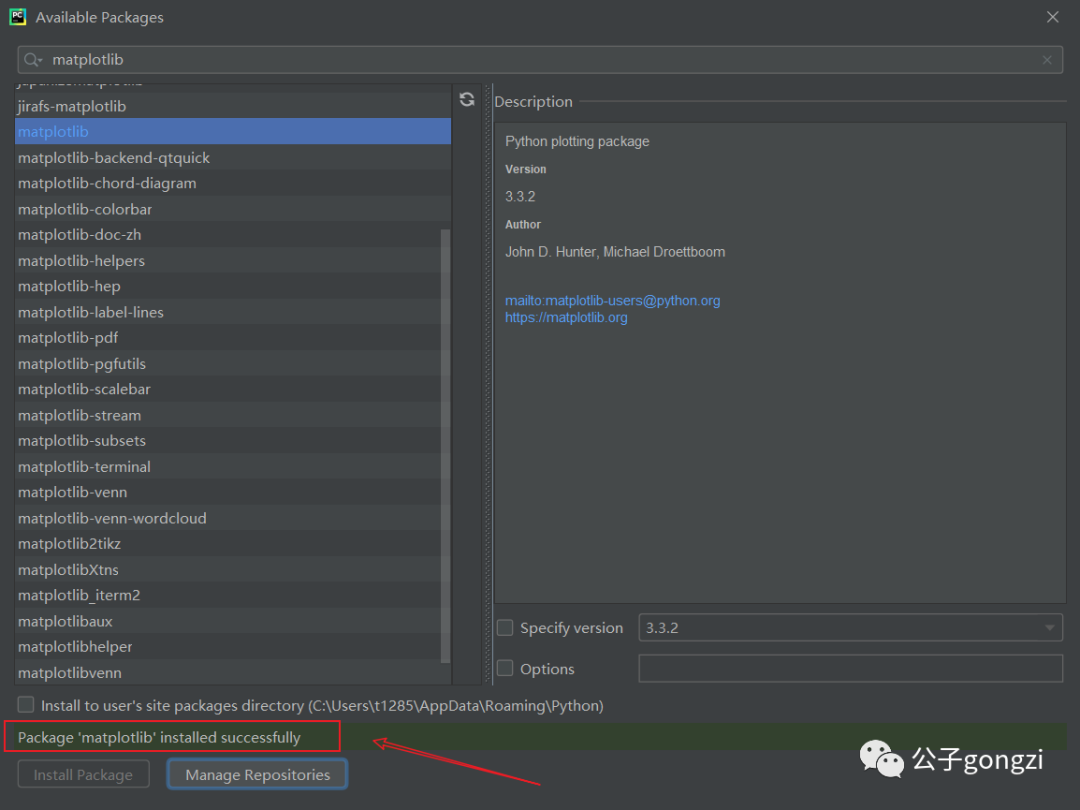Select the highlighted matplotlib package row
The height and width of the screenshot is (810, 1080).
pyautogui.click(x=233, y=132)
